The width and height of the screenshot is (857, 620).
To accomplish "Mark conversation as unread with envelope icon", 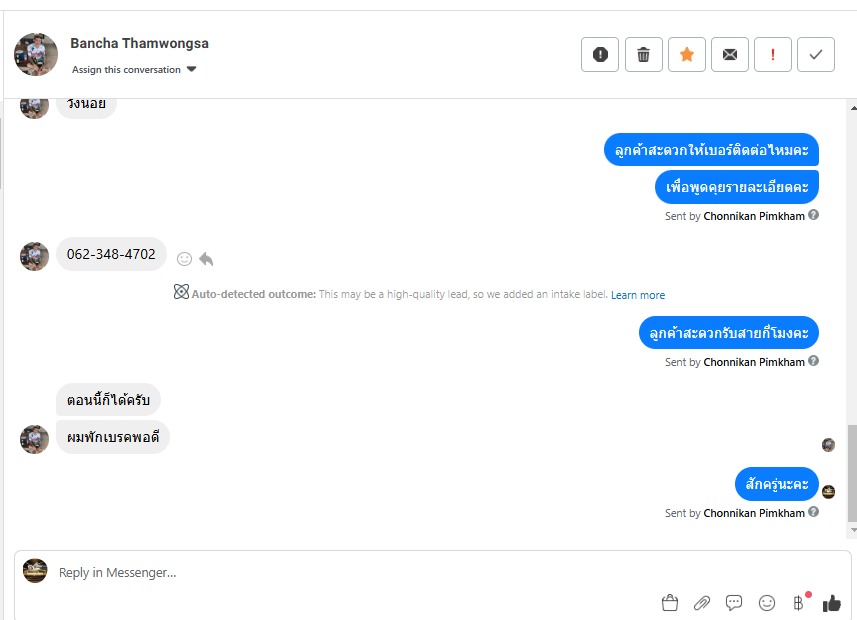I will [730, 55].
